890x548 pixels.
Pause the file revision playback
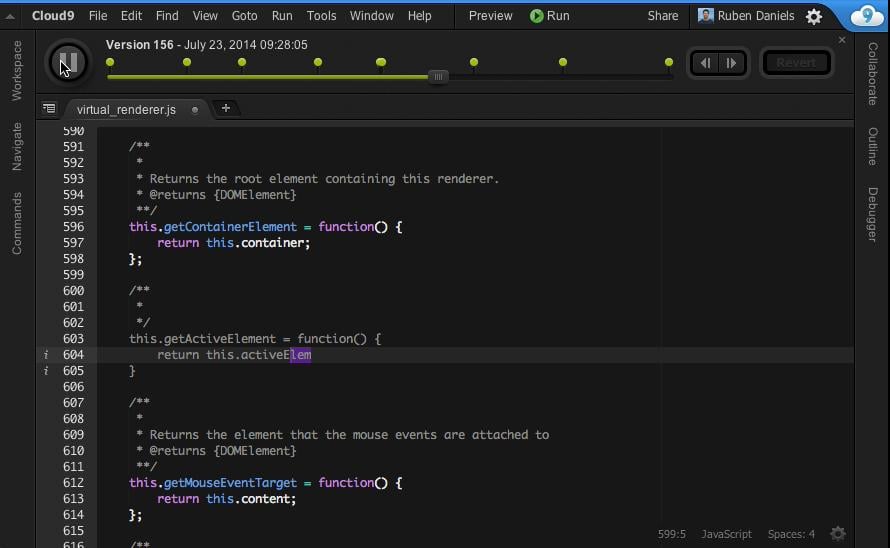point(68,62)
